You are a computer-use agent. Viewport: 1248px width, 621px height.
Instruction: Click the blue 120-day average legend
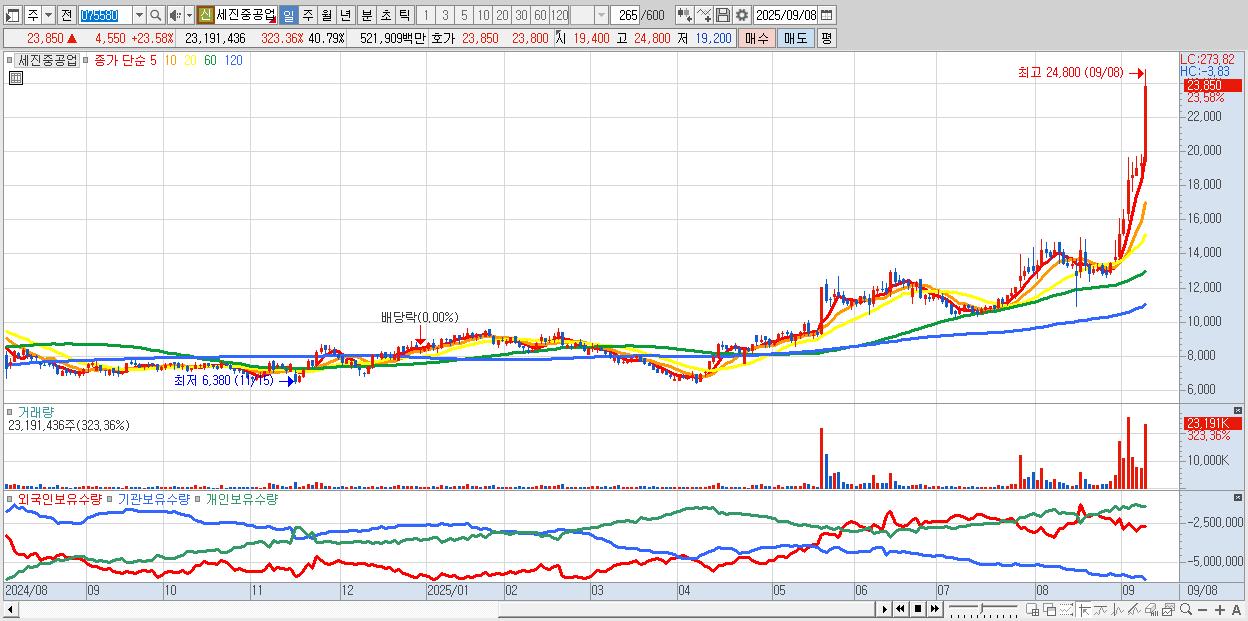[x=233, y=60]
